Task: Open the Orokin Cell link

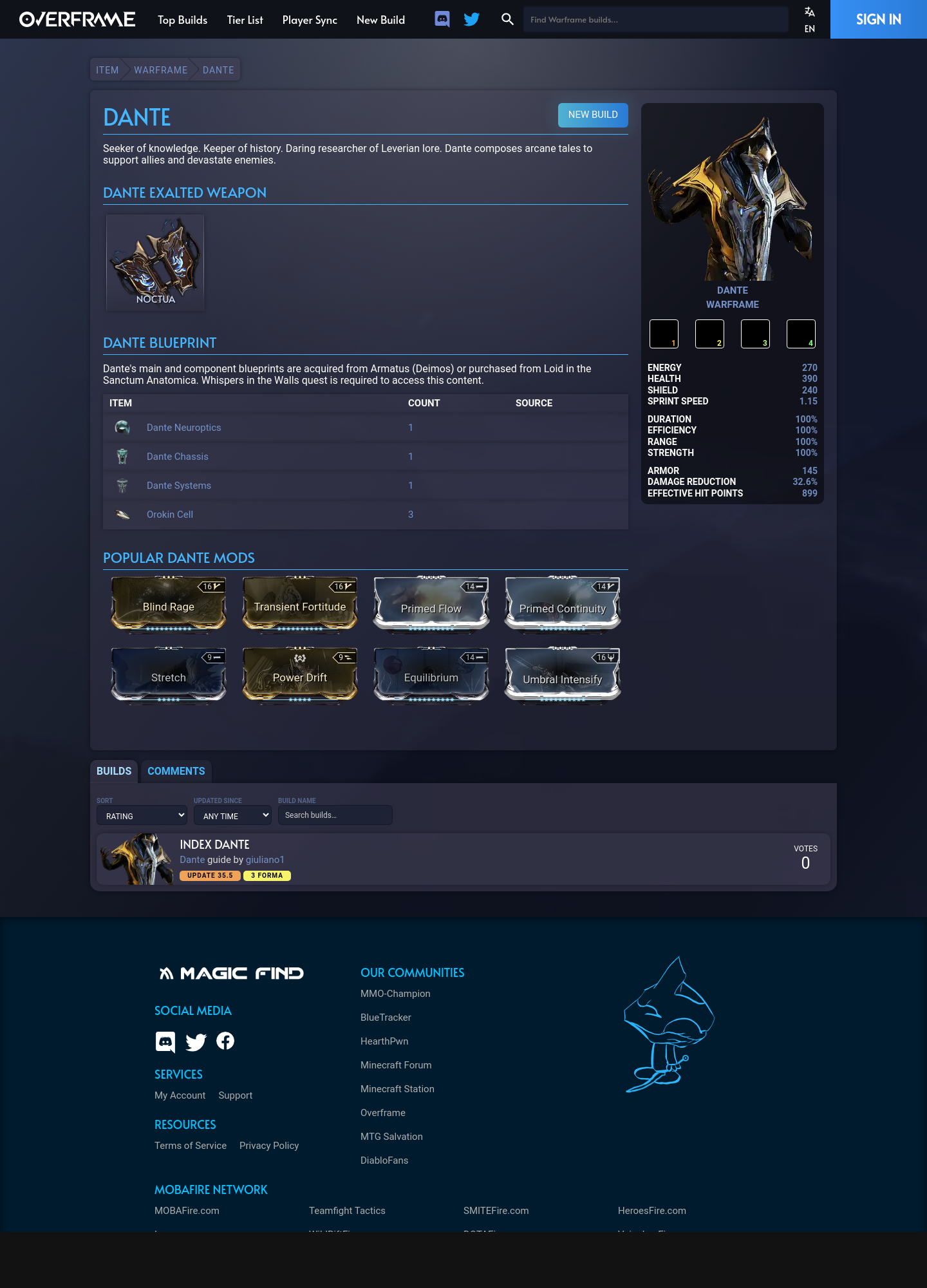Action: 170,515
